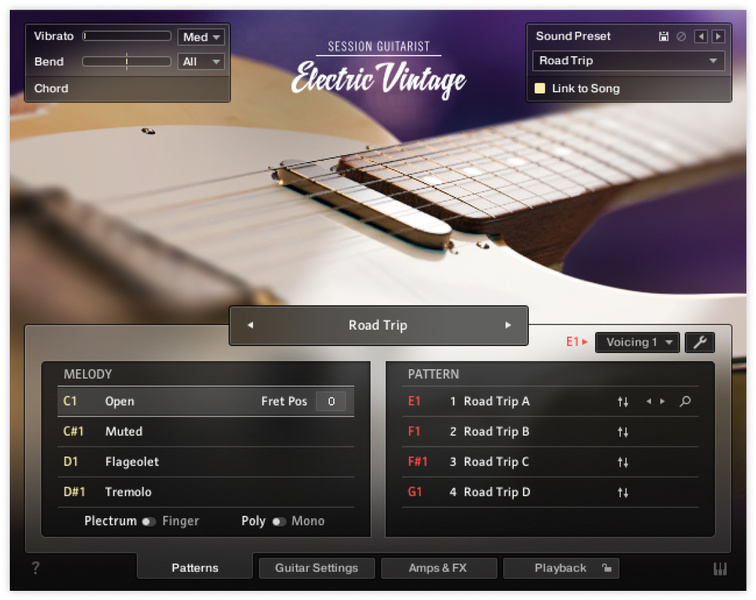The width and height of the screenshot is (756, 600).
Task: Select previous song with left arrow
Action: pos(250,325)
